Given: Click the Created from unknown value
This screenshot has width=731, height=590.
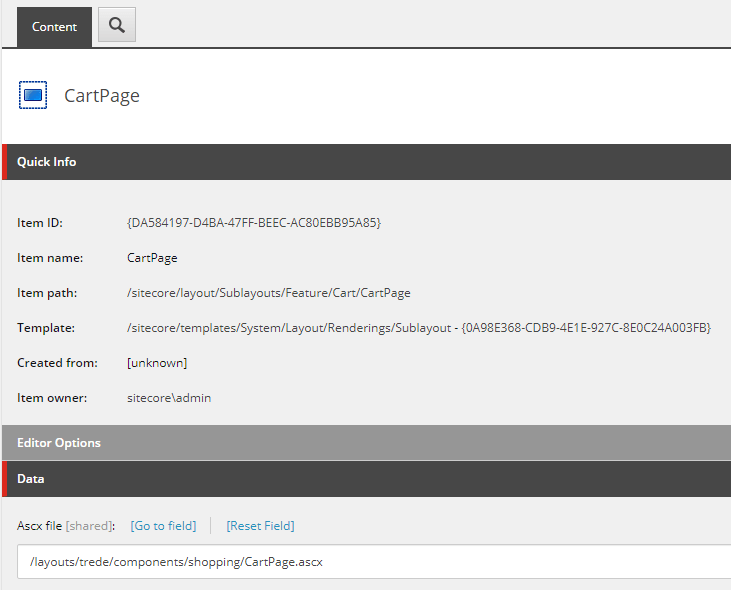Looking at the screenshot, I should [x=157, y=363].
